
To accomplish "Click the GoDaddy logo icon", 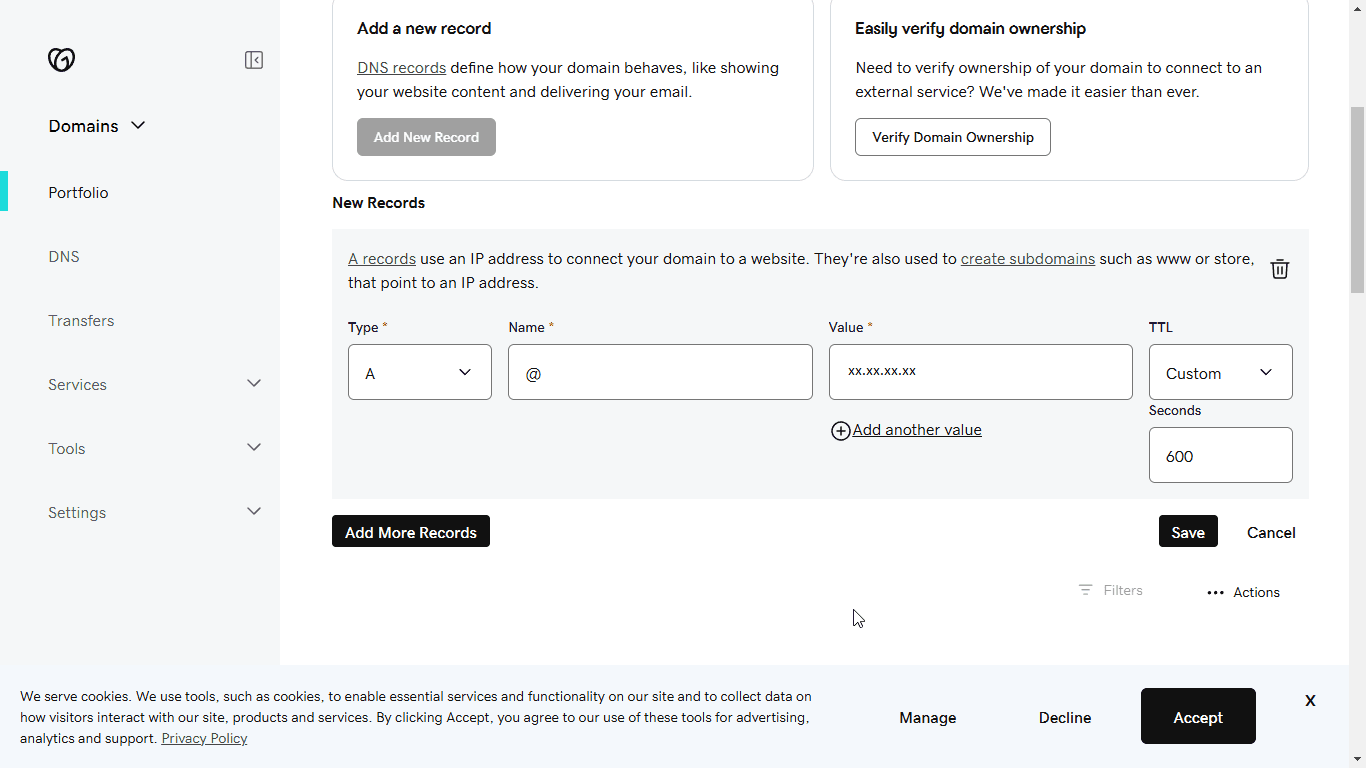I will pos(61,60).
